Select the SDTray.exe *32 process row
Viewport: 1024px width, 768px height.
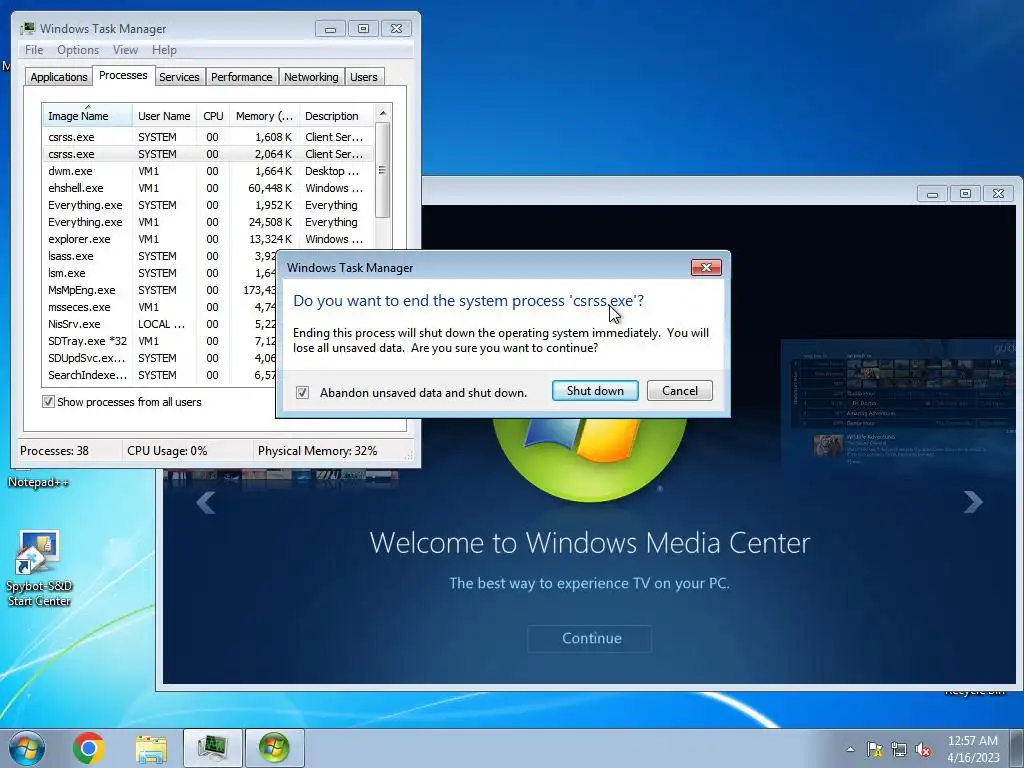pyautogui.click(x=159, y=341)
